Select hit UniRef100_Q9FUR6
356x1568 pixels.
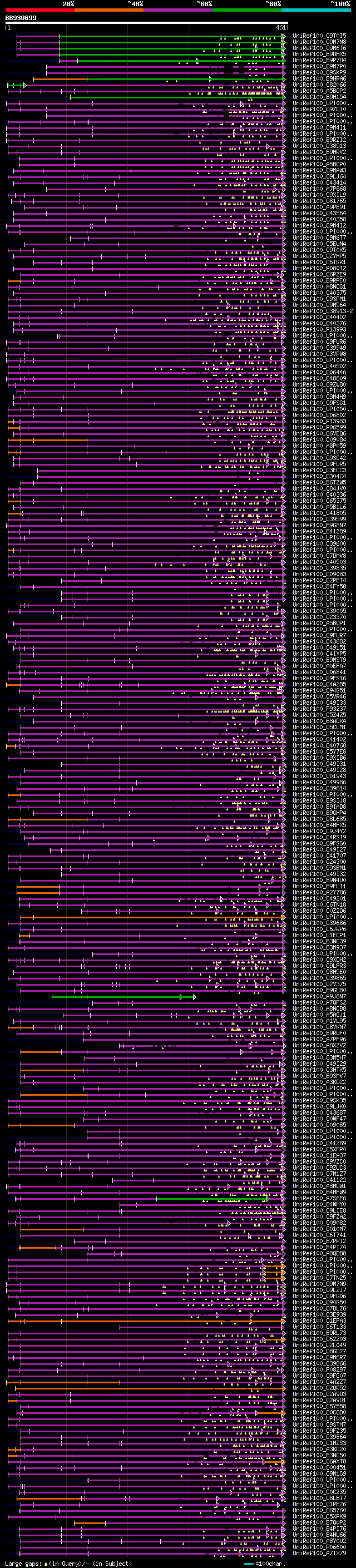coord(319,342)
